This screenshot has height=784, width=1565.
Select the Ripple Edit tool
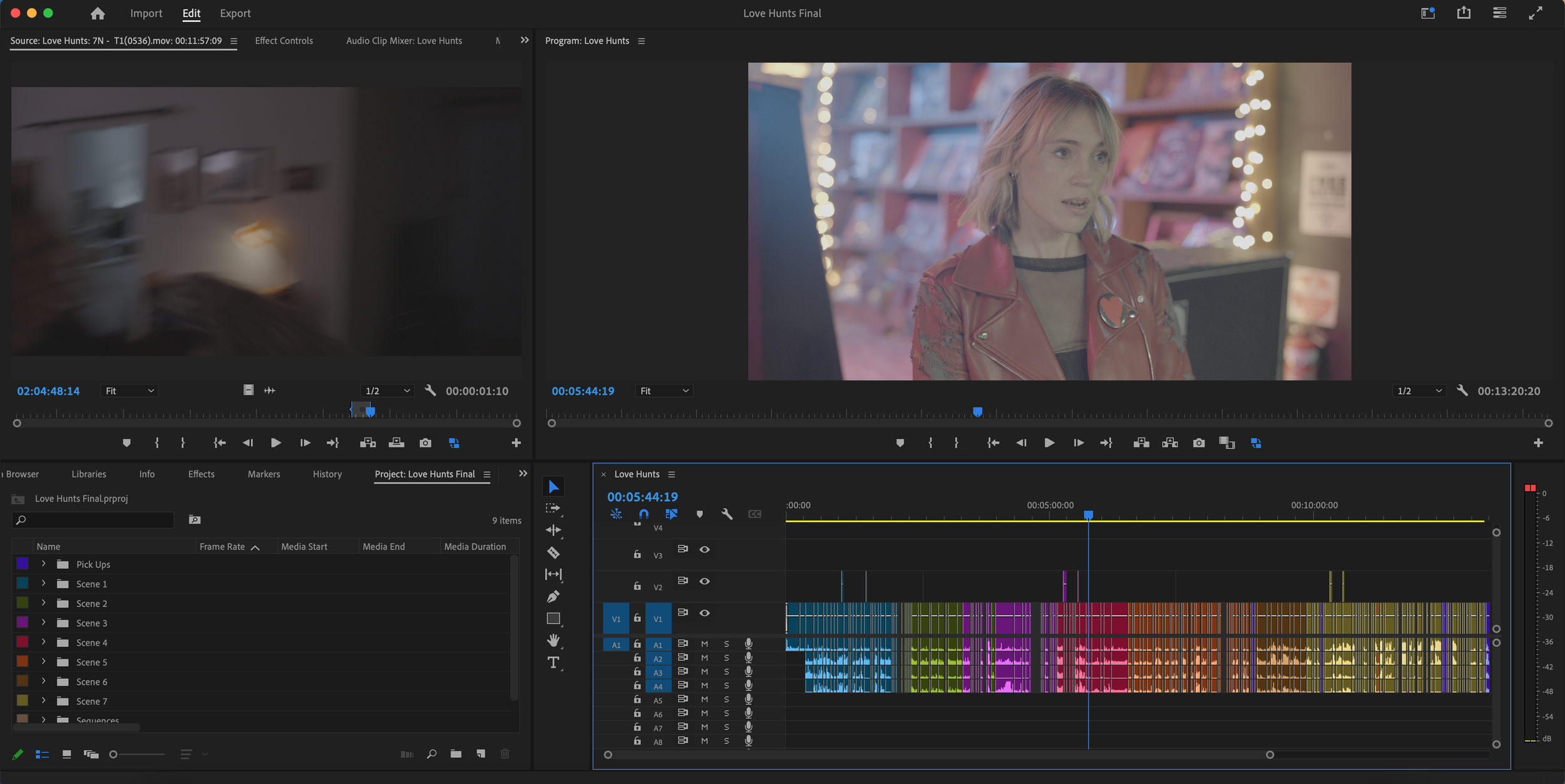[x=553, y=530]
